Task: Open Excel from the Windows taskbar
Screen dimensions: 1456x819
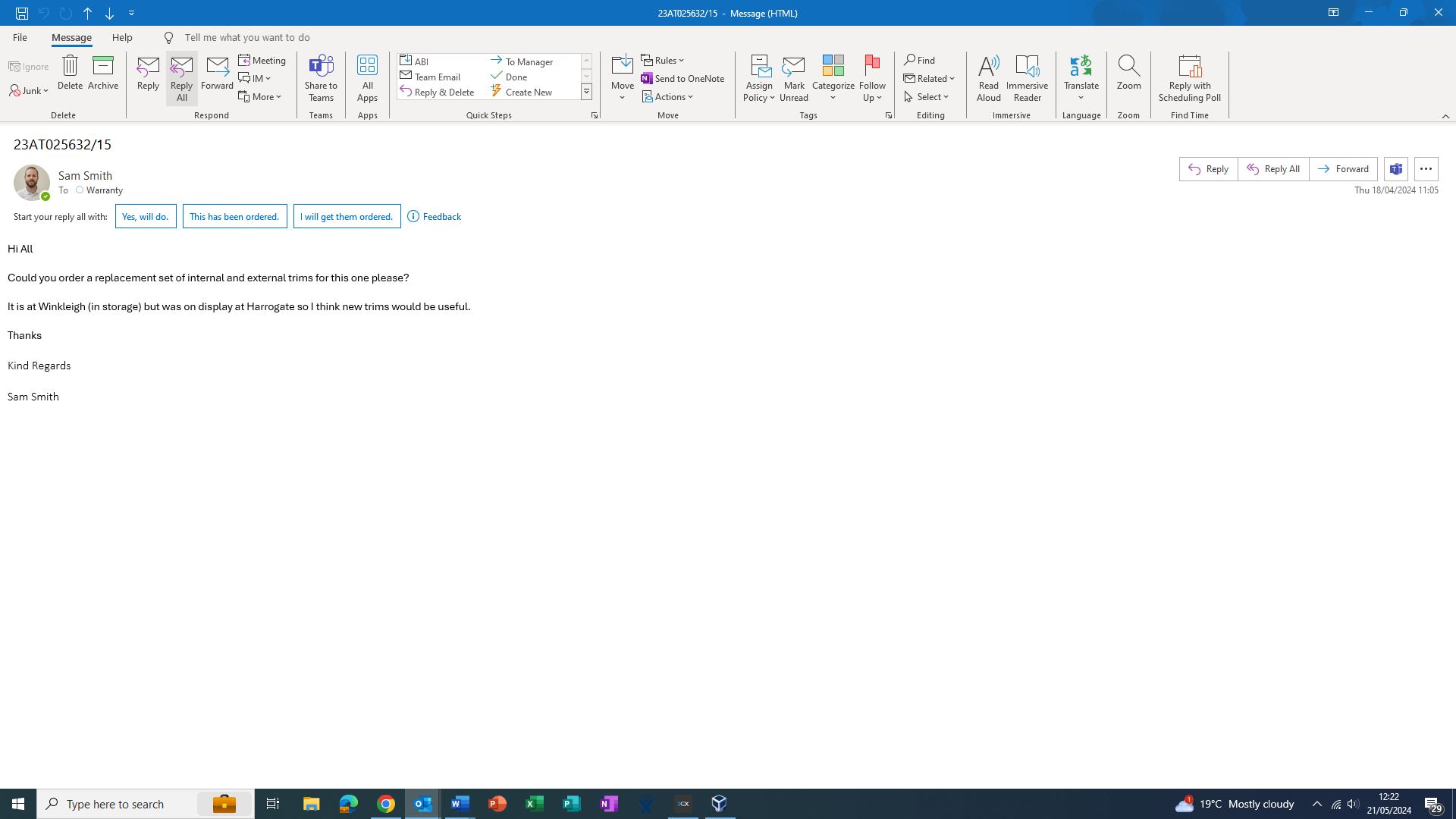Action: click(x=534, y=804)
